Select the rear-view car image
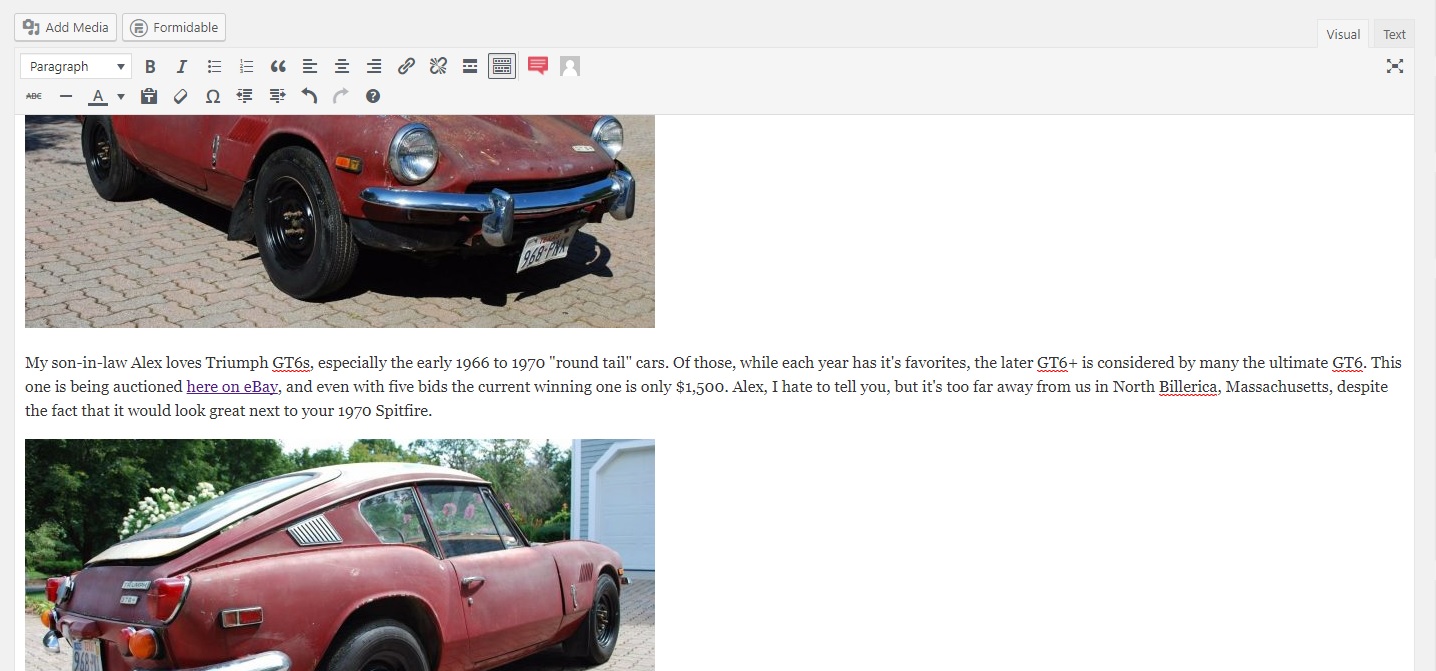1436x671 pixels. pyautogui.click(x=340, y=555)
